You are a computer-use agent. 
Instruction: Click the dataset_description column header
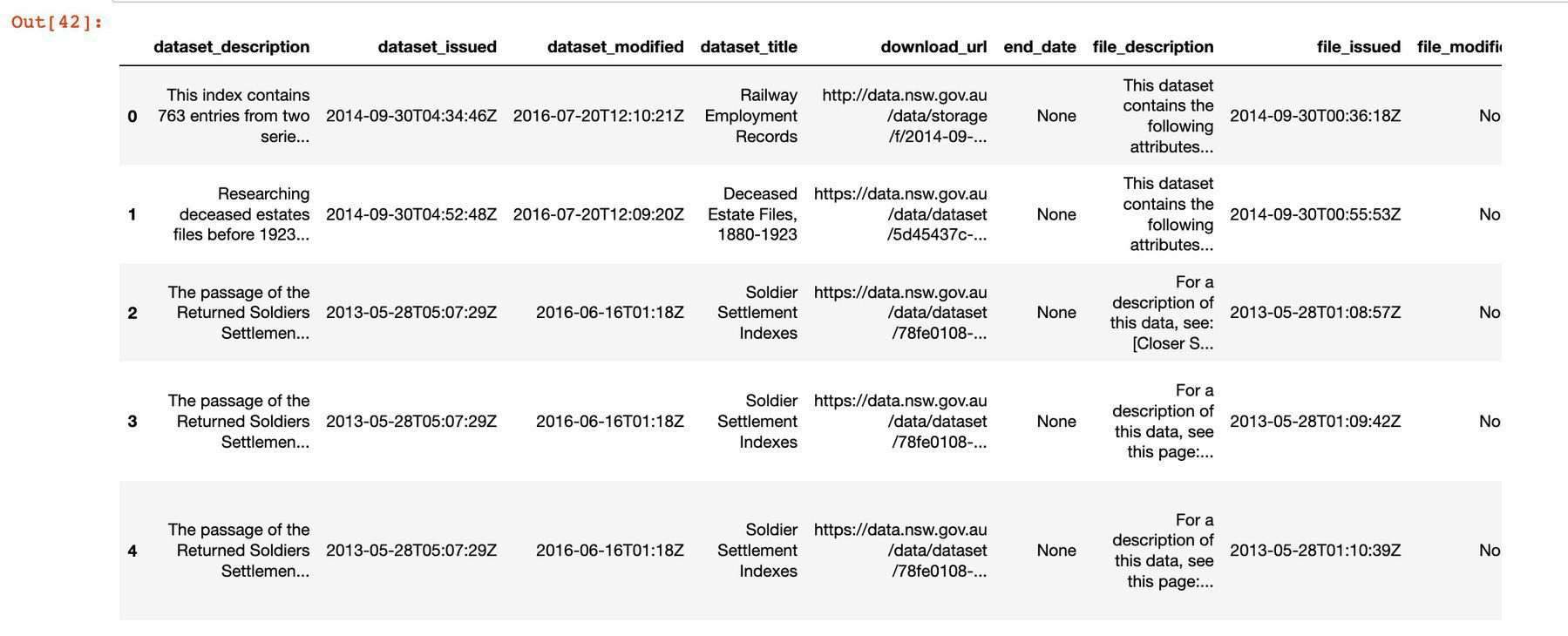click(x=231, y=47)
